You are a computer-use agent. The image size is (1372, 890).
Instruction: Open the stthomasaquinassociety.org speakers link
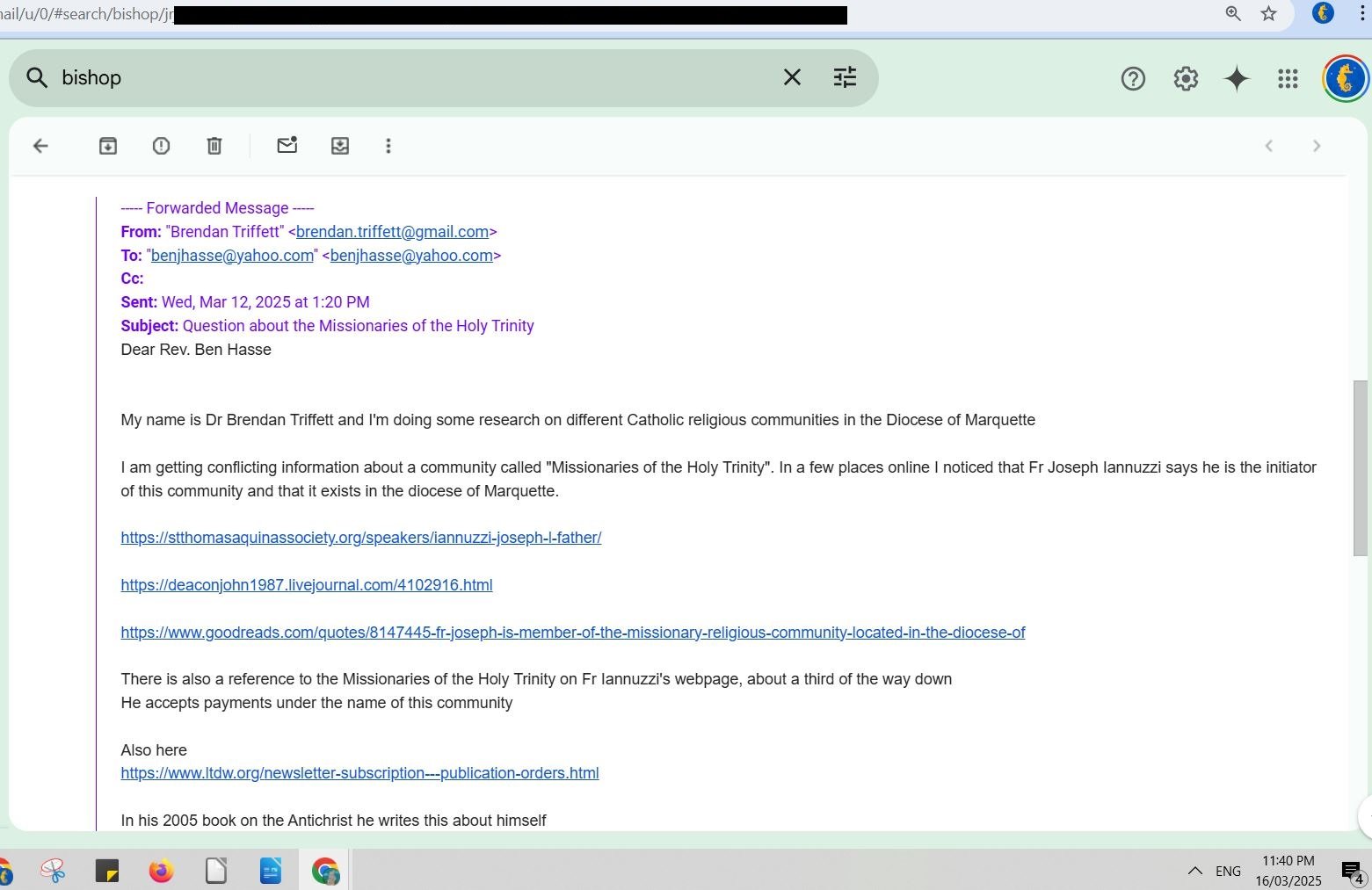[361, 538]
